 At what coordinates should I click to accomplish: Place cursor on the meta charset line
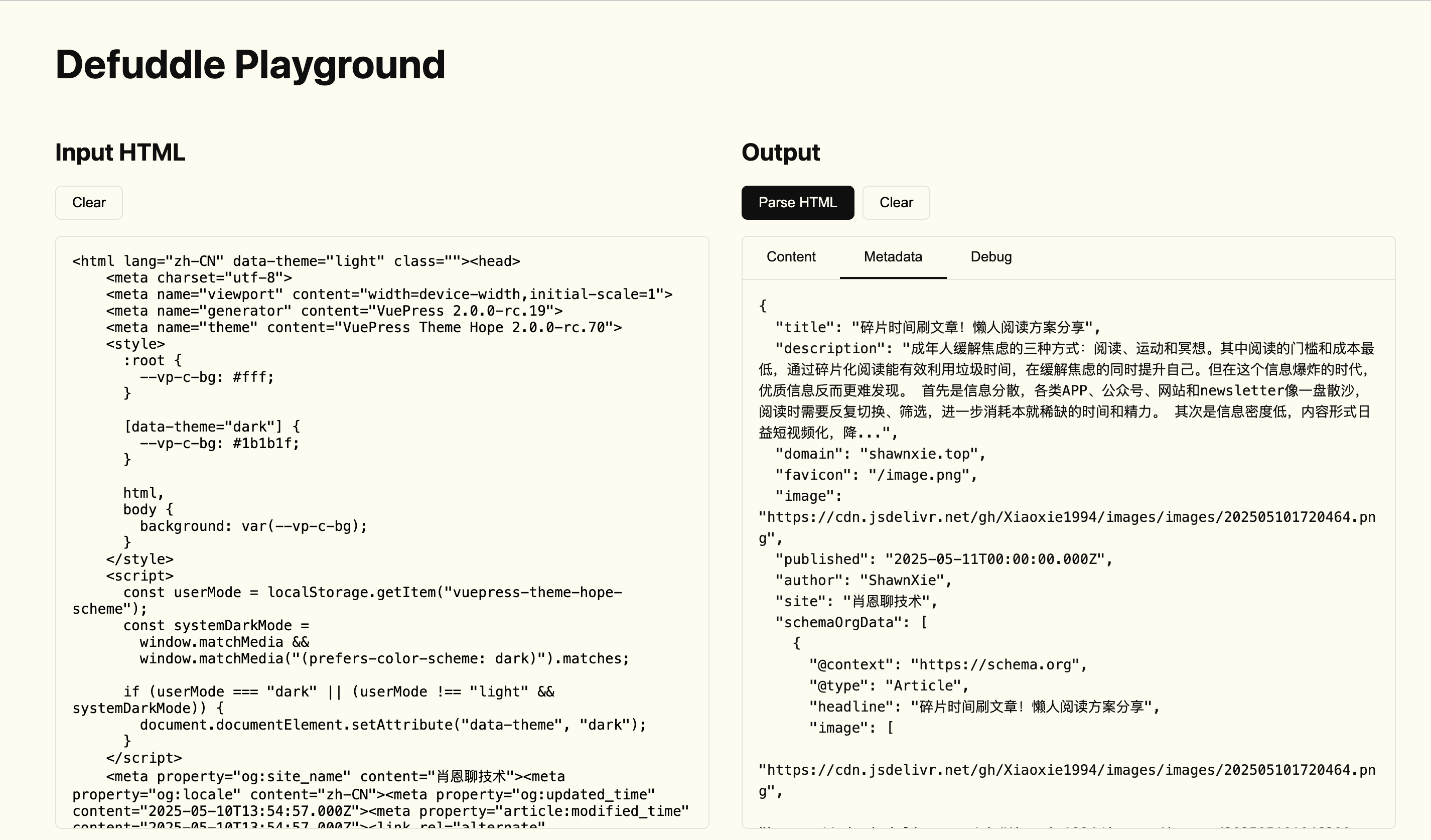pos(199,277)
